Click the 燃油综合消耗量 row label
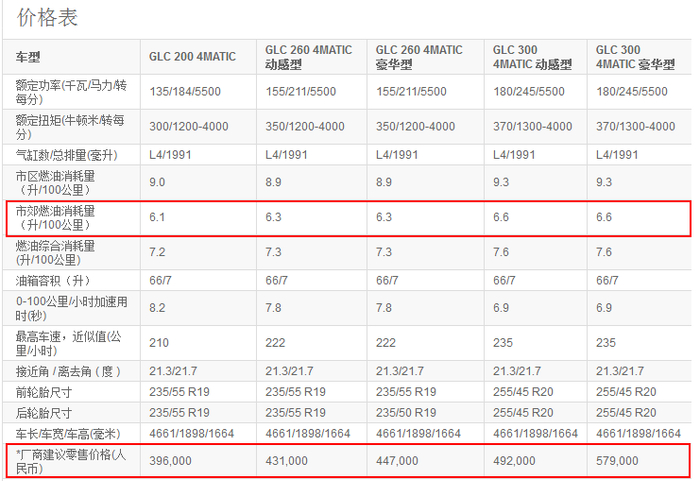Screen dimensions: 700x481 [x=55, y=253]
